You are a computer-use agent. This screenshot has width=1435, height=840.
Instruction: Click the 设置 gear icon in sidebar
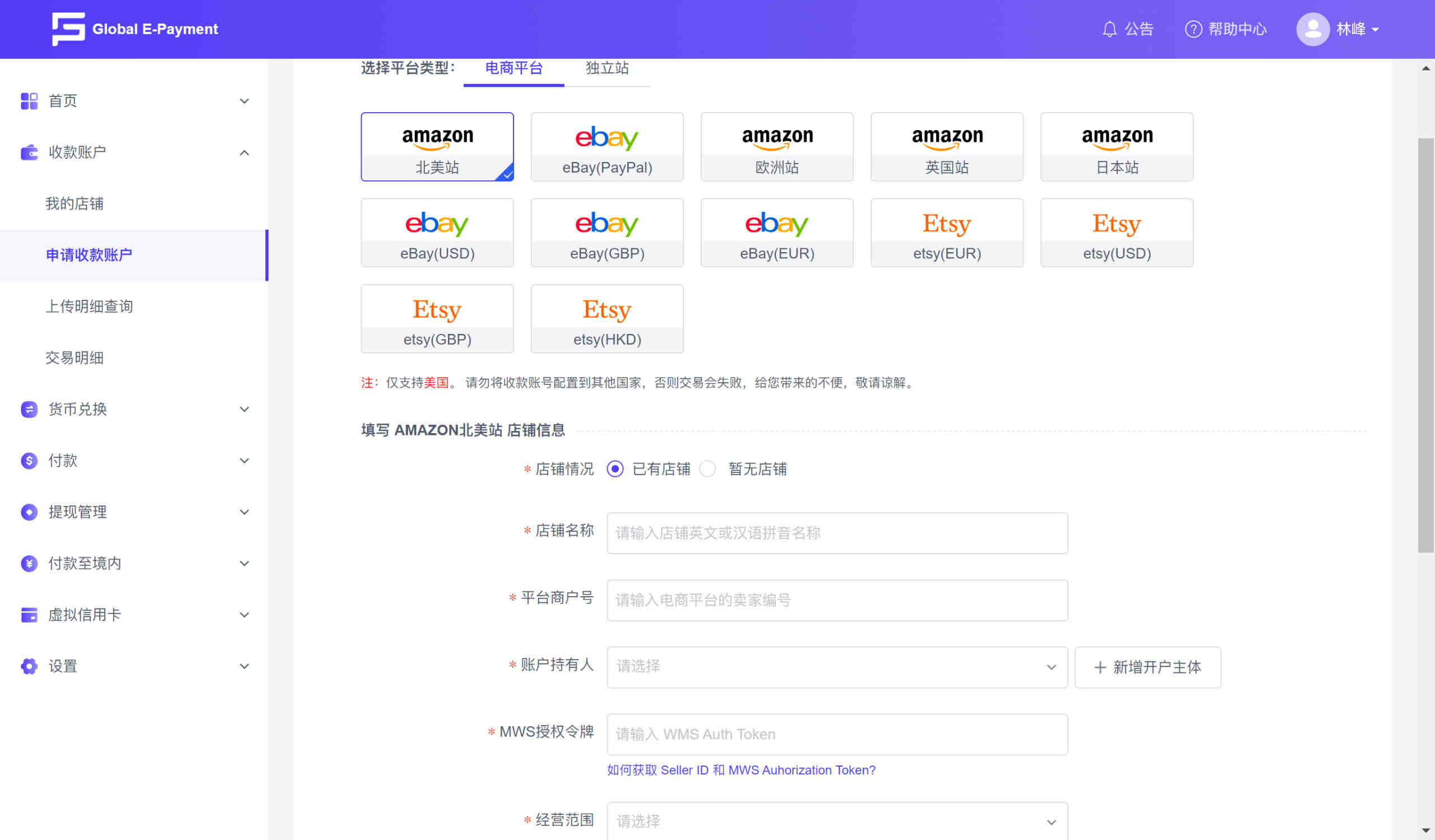(29, 666)
